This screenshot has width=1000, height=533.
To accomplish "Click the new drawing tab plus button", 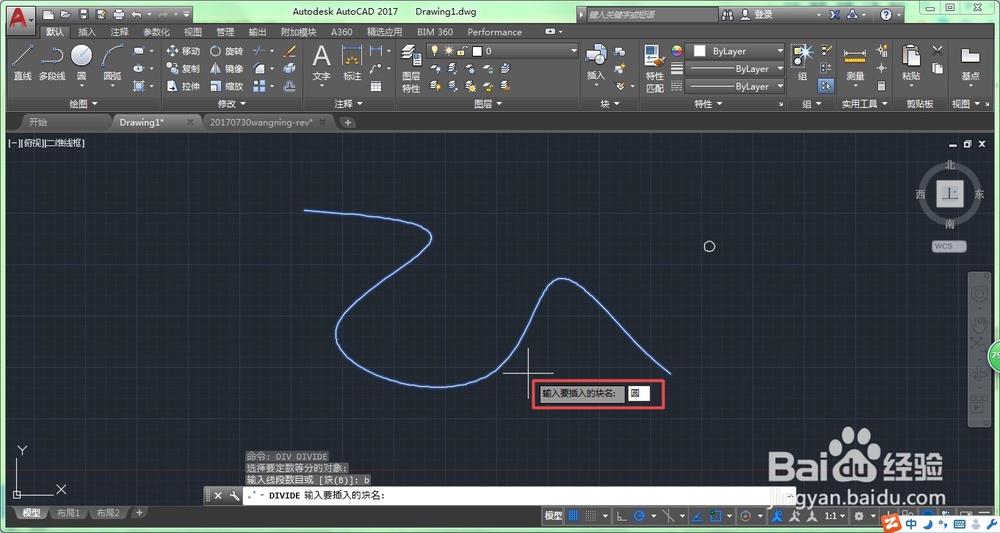I will (348, 122).
